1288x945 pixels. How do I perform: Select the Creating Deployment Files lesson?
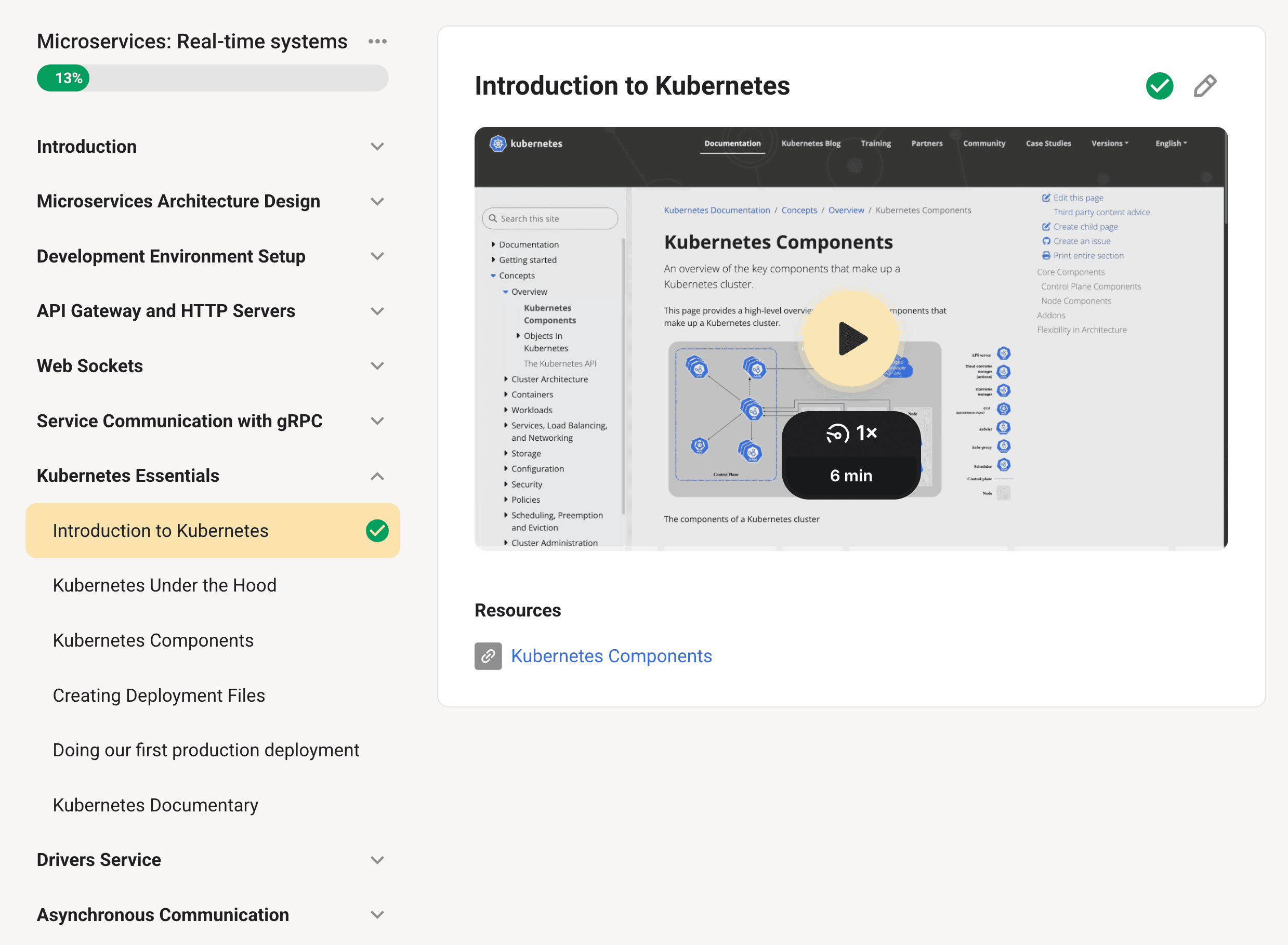click(x=159, y=695)
